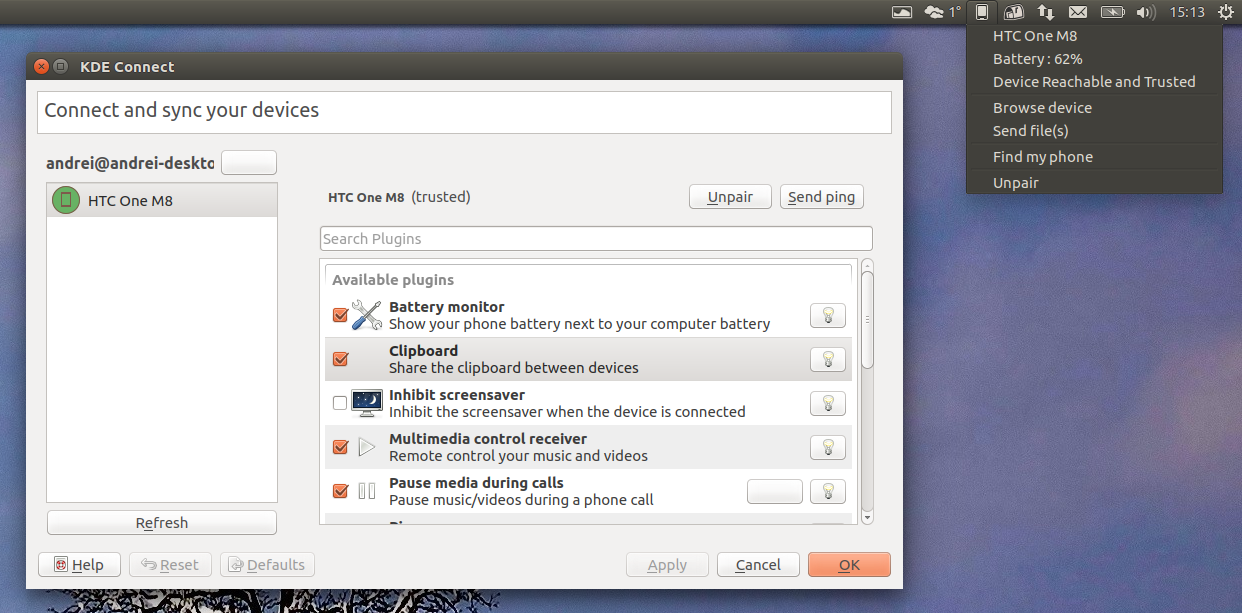Click the mail envelope indicator in top panel
Image resolution: width=1242 pixels, height=613 pixels.
1078,11
